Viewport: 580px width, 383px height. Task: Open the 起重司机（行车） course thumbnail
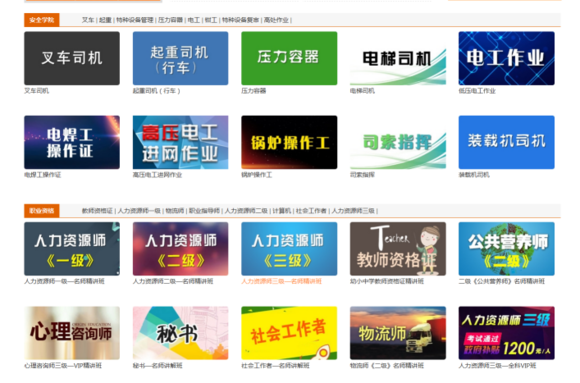(181, 58)
